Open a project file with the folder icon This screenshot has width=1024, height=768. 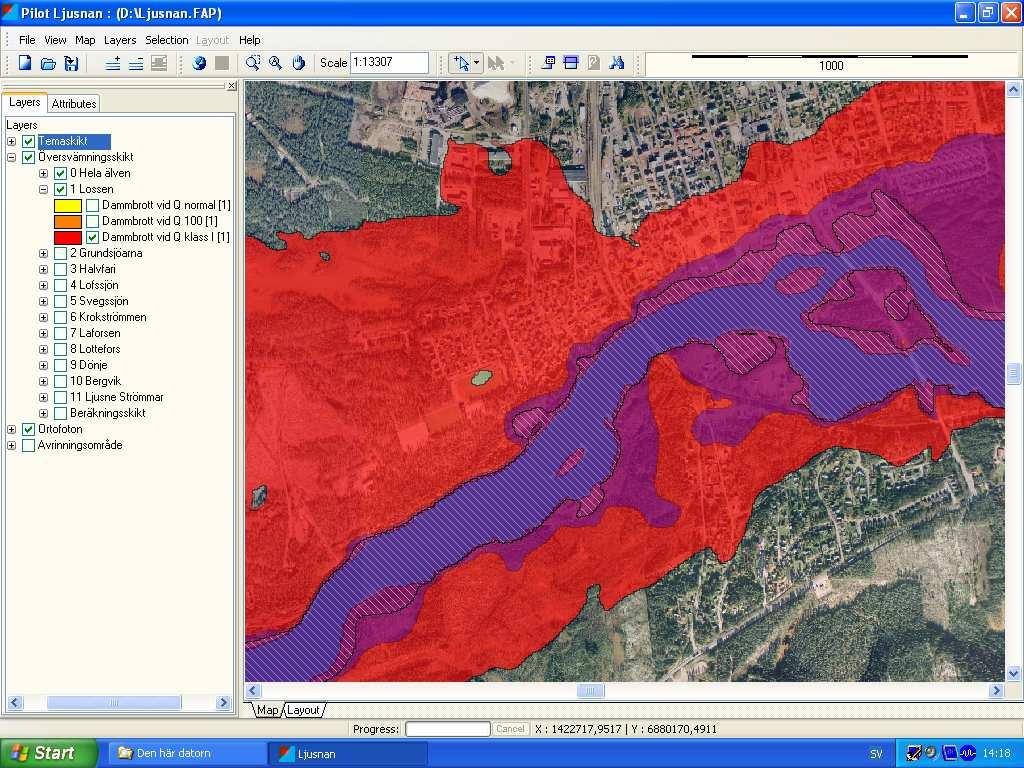coord(48,63)
